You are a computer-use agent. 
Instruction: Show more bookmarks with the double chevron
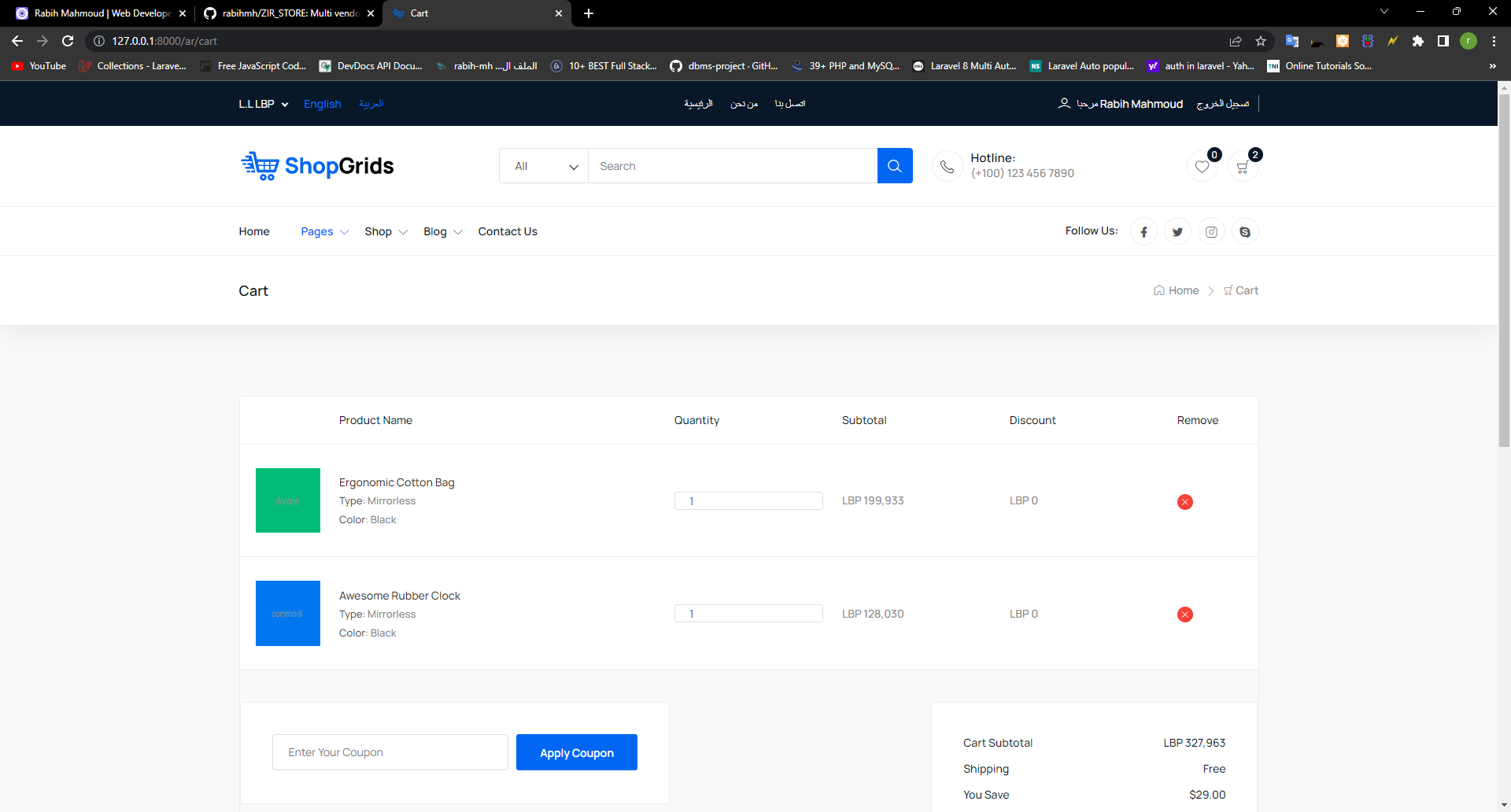1492,66
